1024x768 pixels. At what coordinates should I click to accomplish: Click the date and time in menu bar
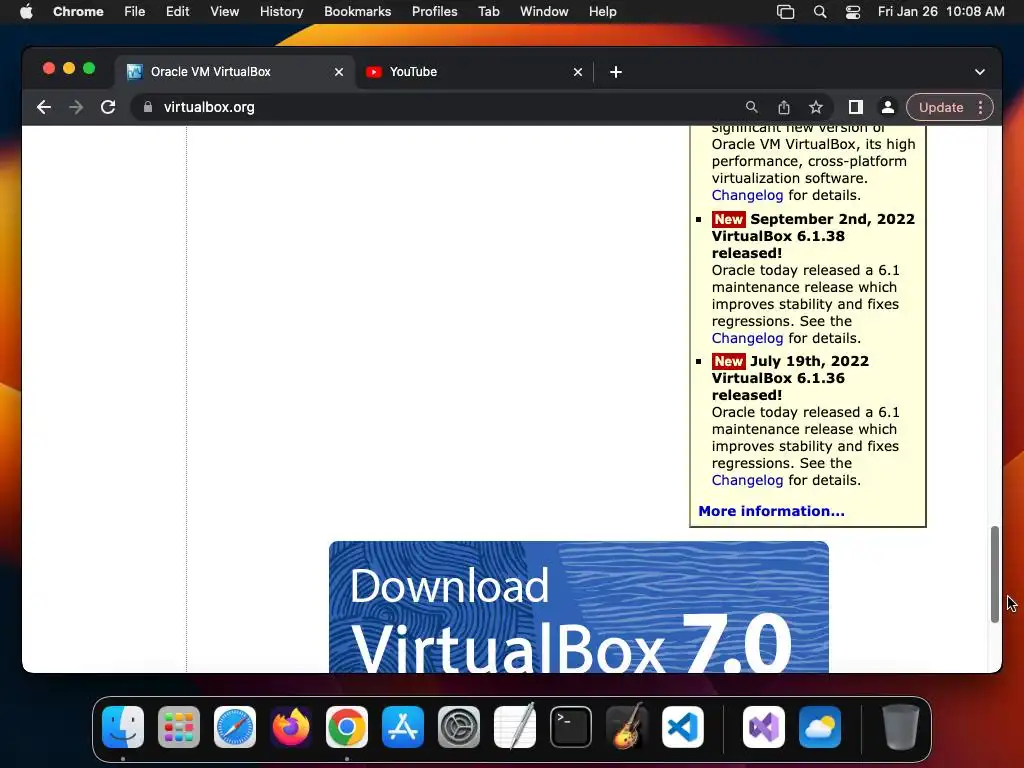[x=941, y=12]
